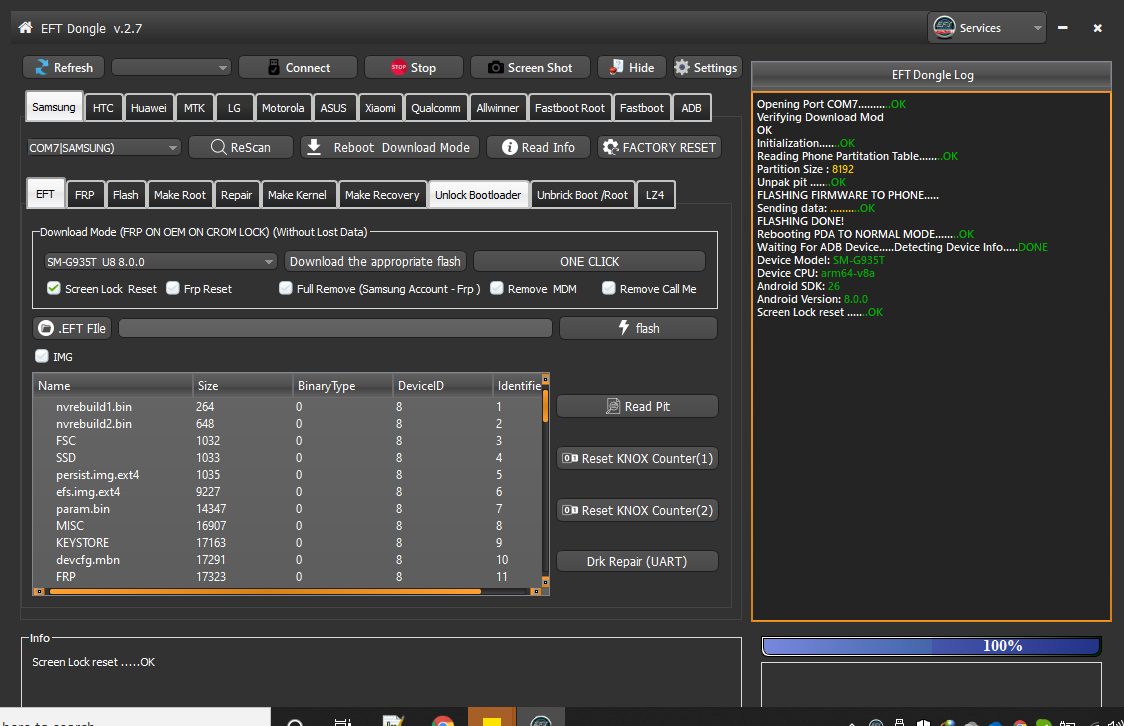Click the lightning bolt icon on flash

point(624,328)
